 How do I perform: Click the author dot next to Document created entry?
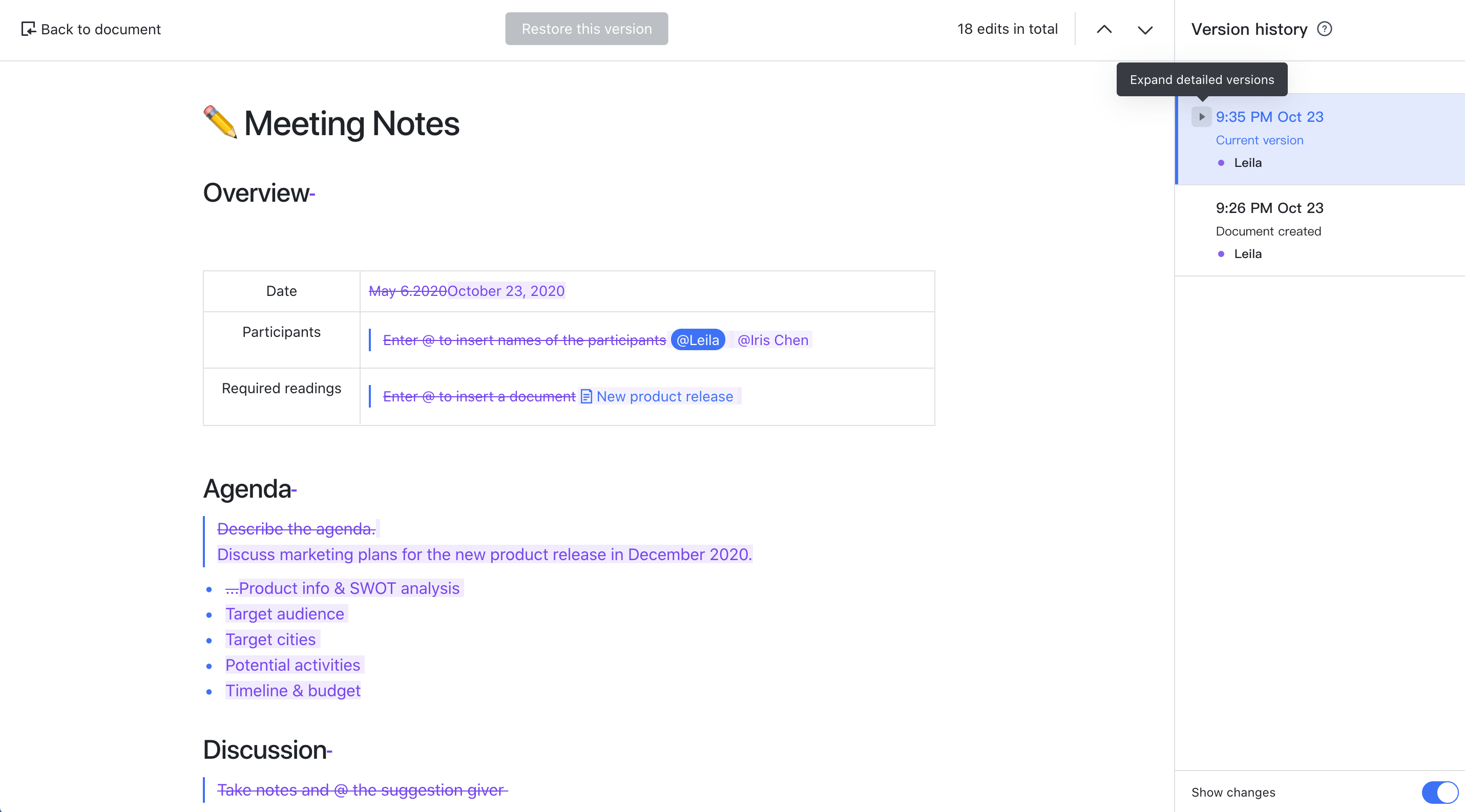1221,254
